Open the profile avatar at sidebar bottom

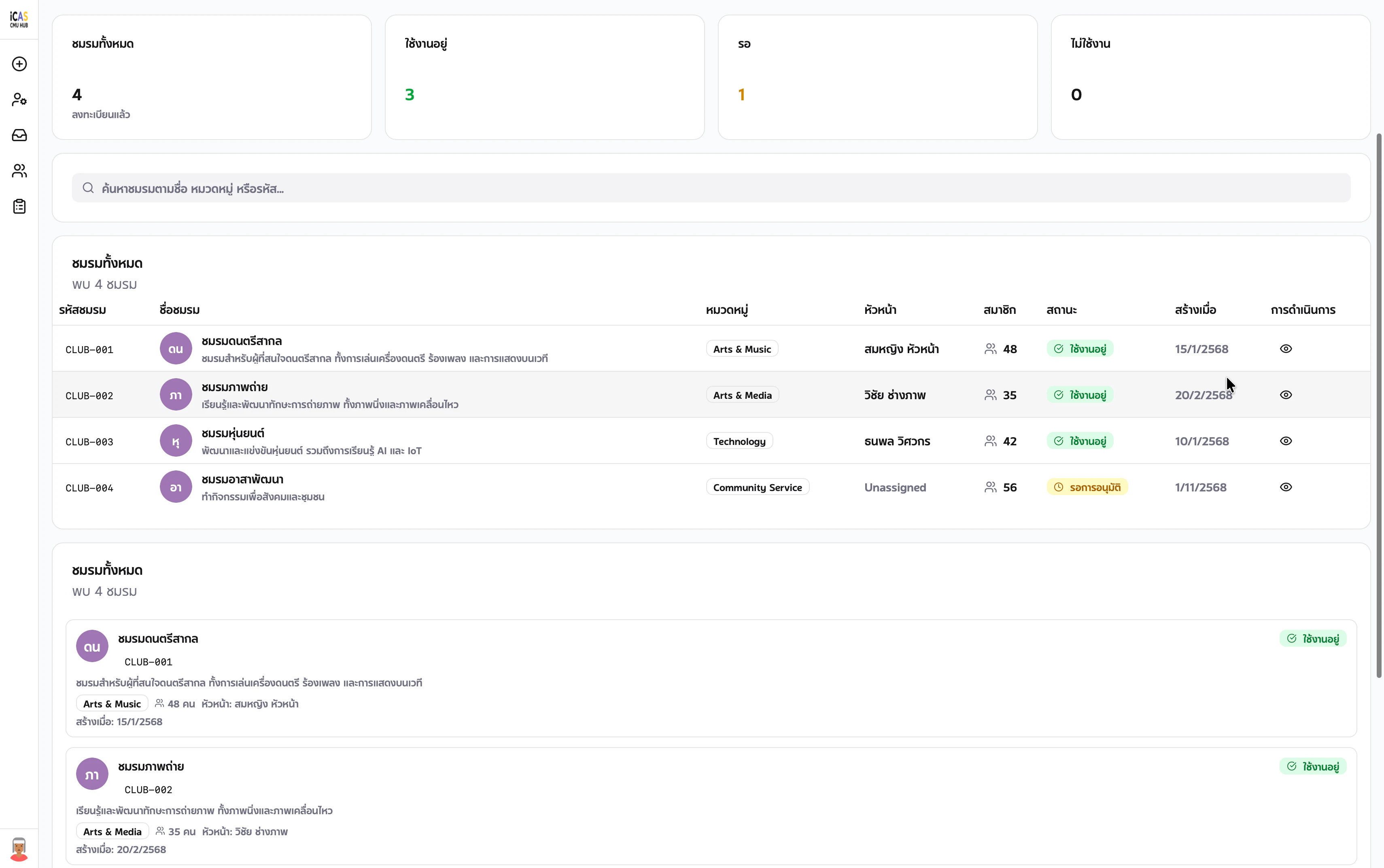click(19, 849)
